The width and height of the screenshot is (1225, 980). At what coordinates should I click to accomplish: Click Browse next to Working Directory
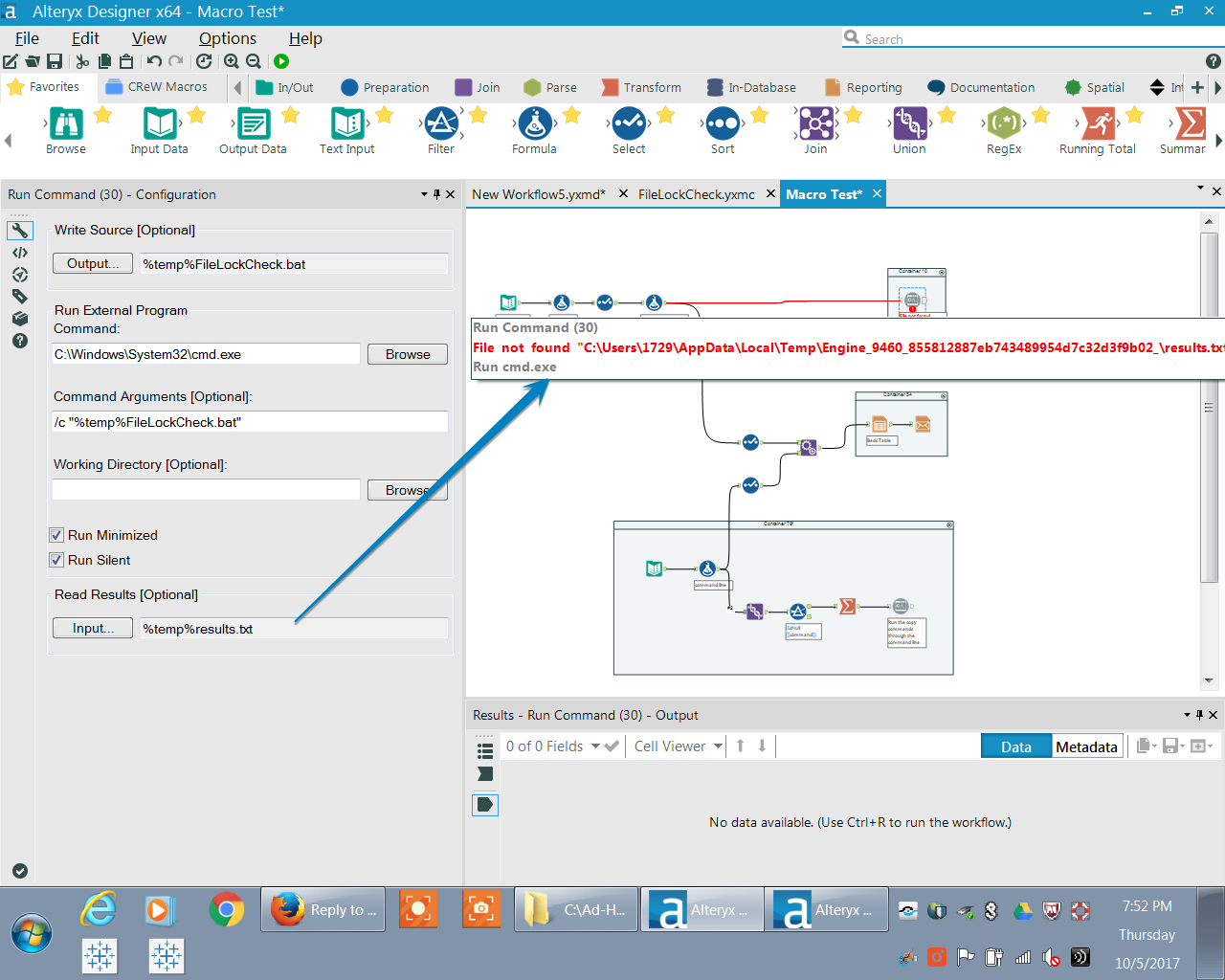click(x=407, y=489)
